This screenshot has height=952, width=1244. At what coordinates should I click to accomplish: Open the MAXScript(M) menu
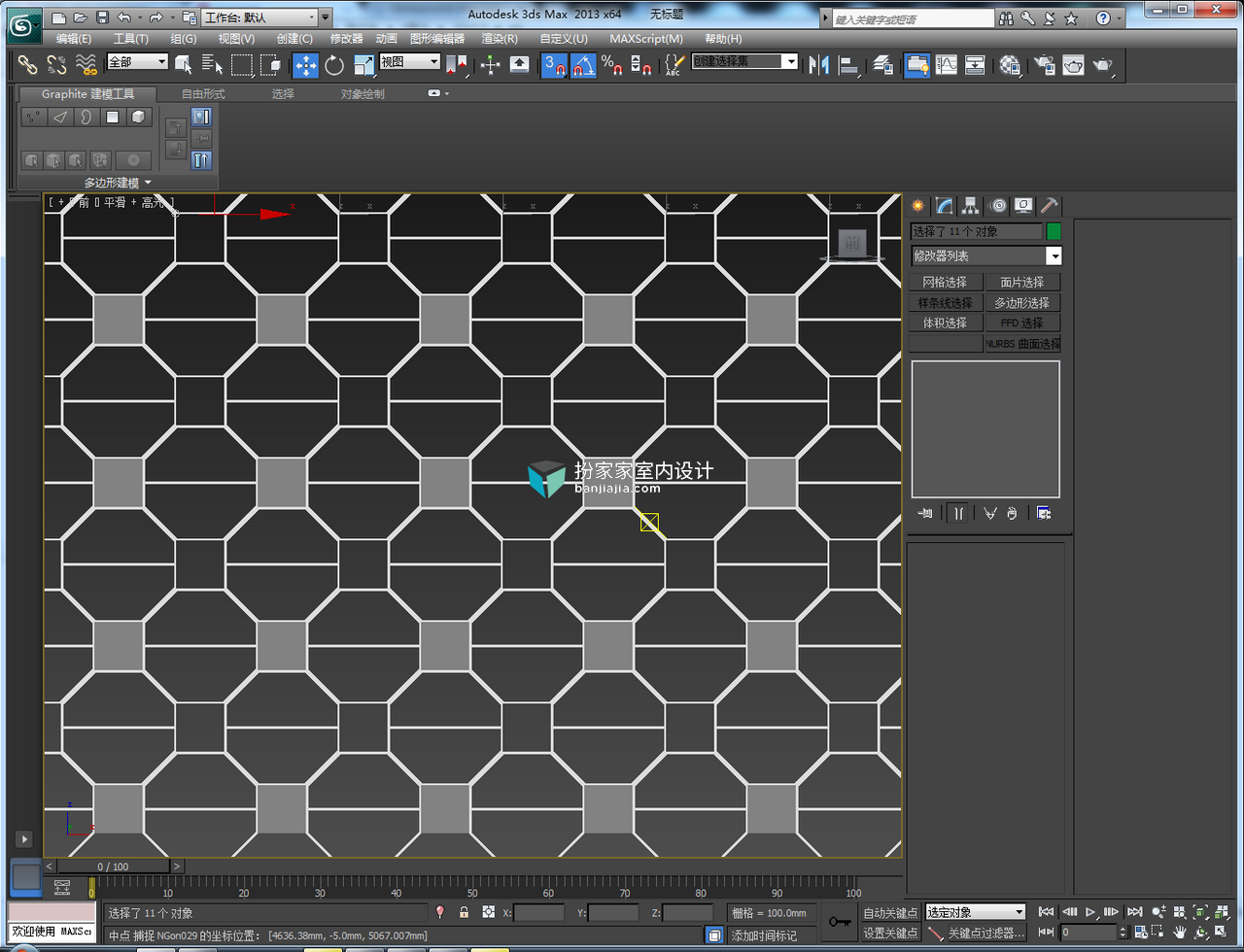(x=646, y=39)
